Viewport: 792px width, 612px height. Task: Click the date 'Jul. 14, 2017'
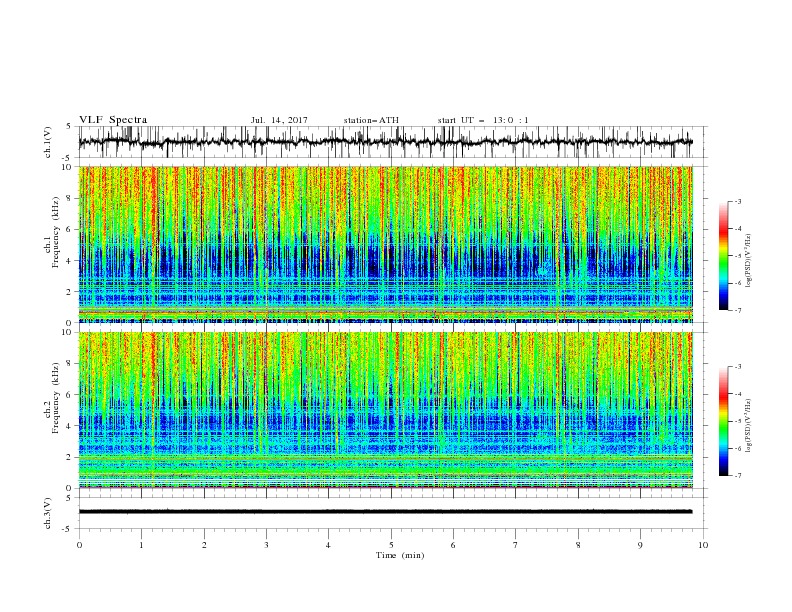pyautogui.click(x=279, y=120)
